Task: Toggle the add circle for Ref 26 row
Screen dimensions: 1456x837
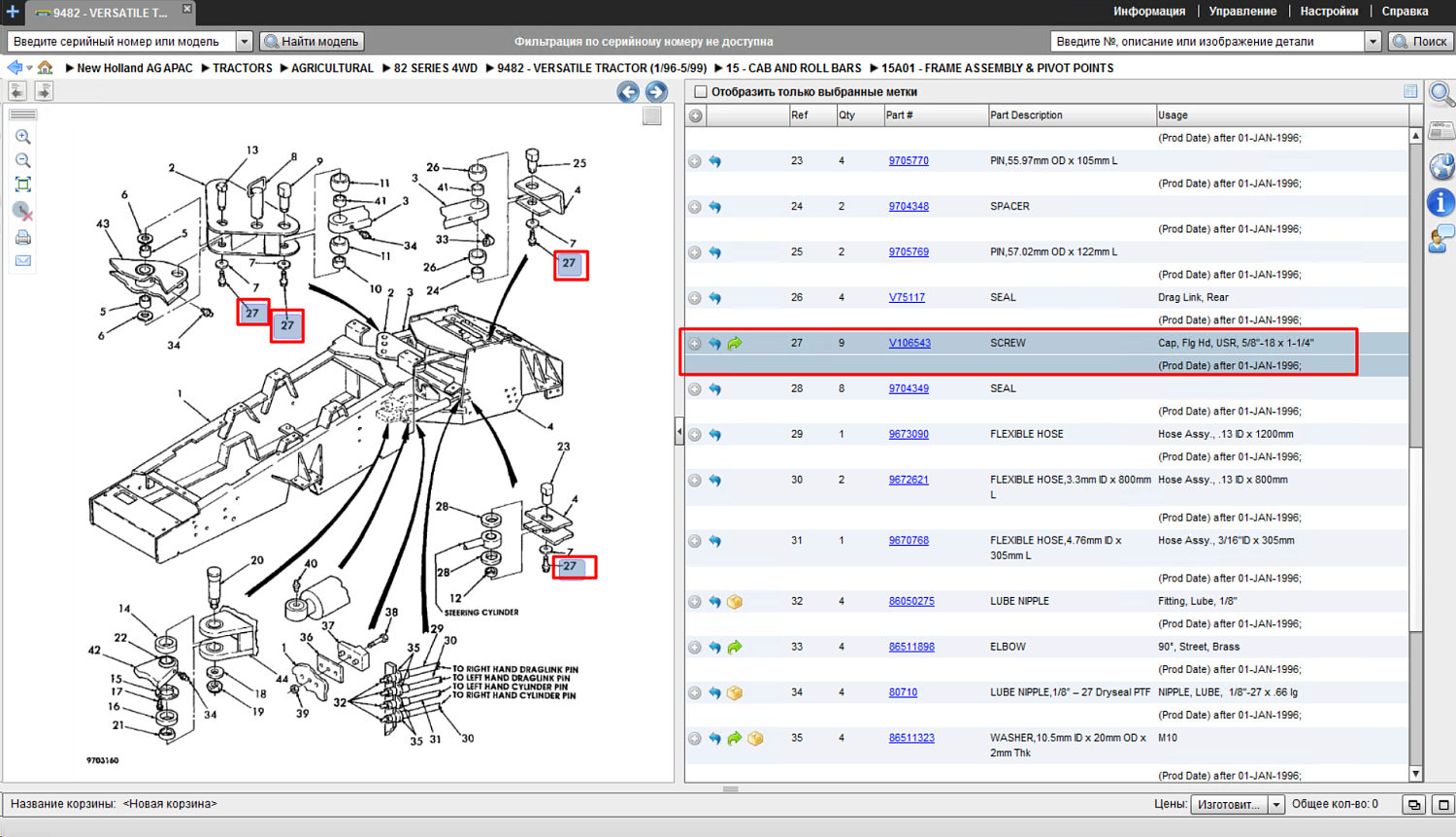Action: (x=695, y=298)
